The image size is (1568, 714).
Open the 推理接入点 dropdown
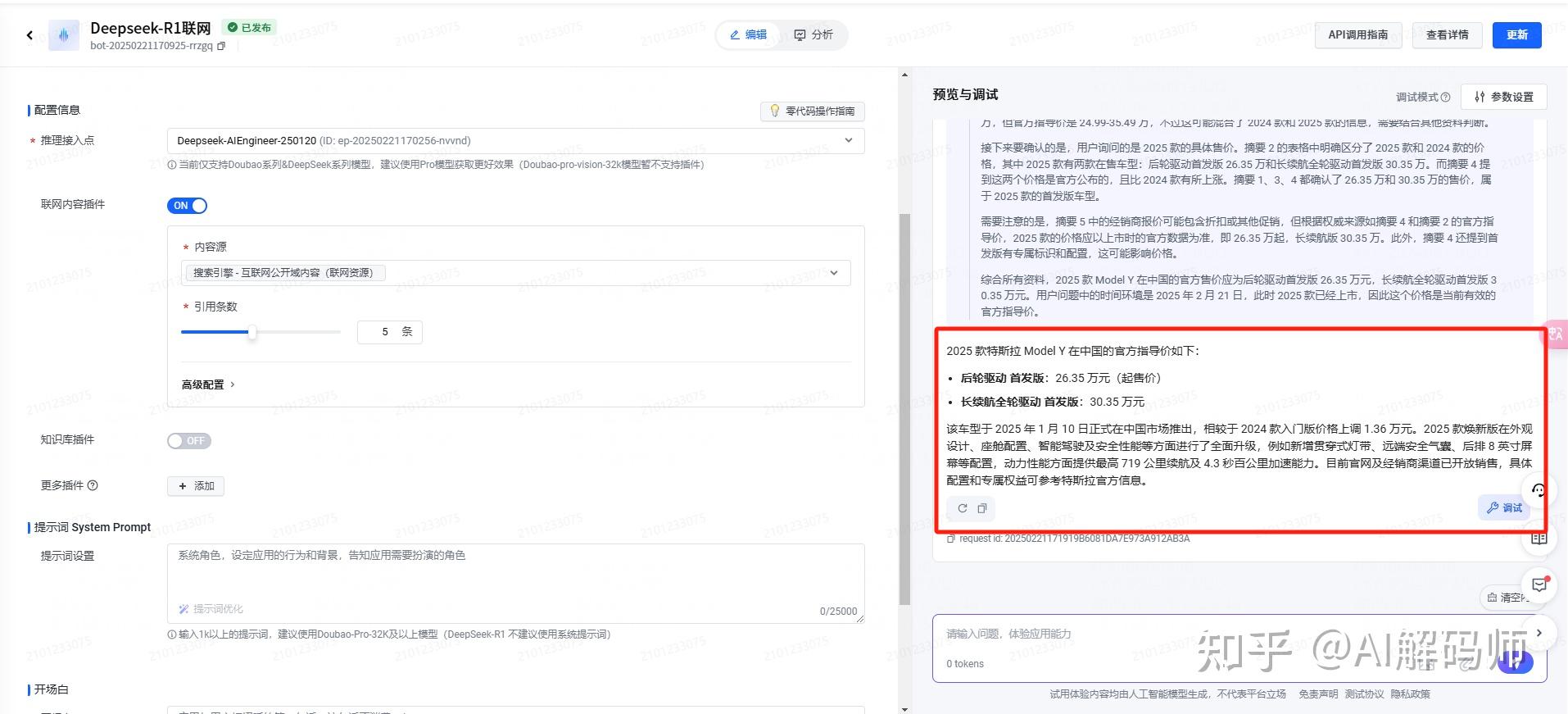515,141
